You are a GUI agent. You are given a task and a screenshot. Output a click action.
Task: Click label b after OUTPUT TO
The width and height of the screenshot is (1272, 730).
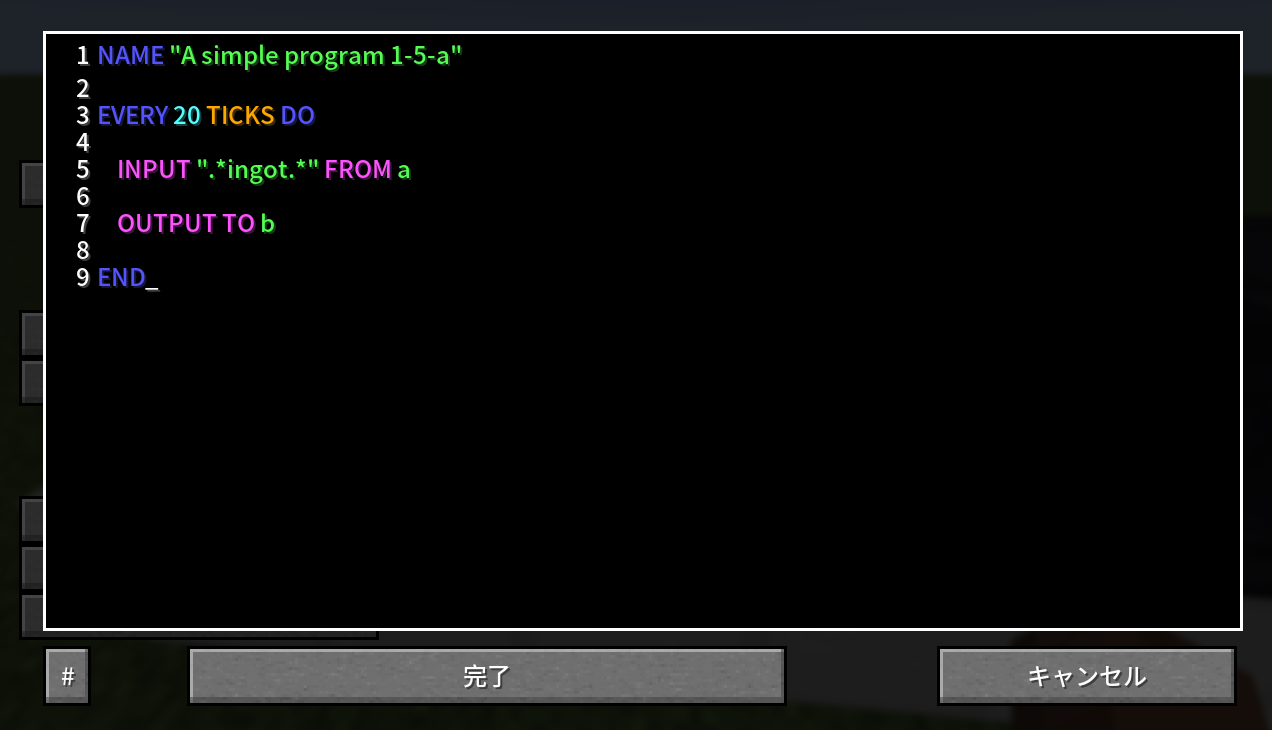(x=268, y=224)
